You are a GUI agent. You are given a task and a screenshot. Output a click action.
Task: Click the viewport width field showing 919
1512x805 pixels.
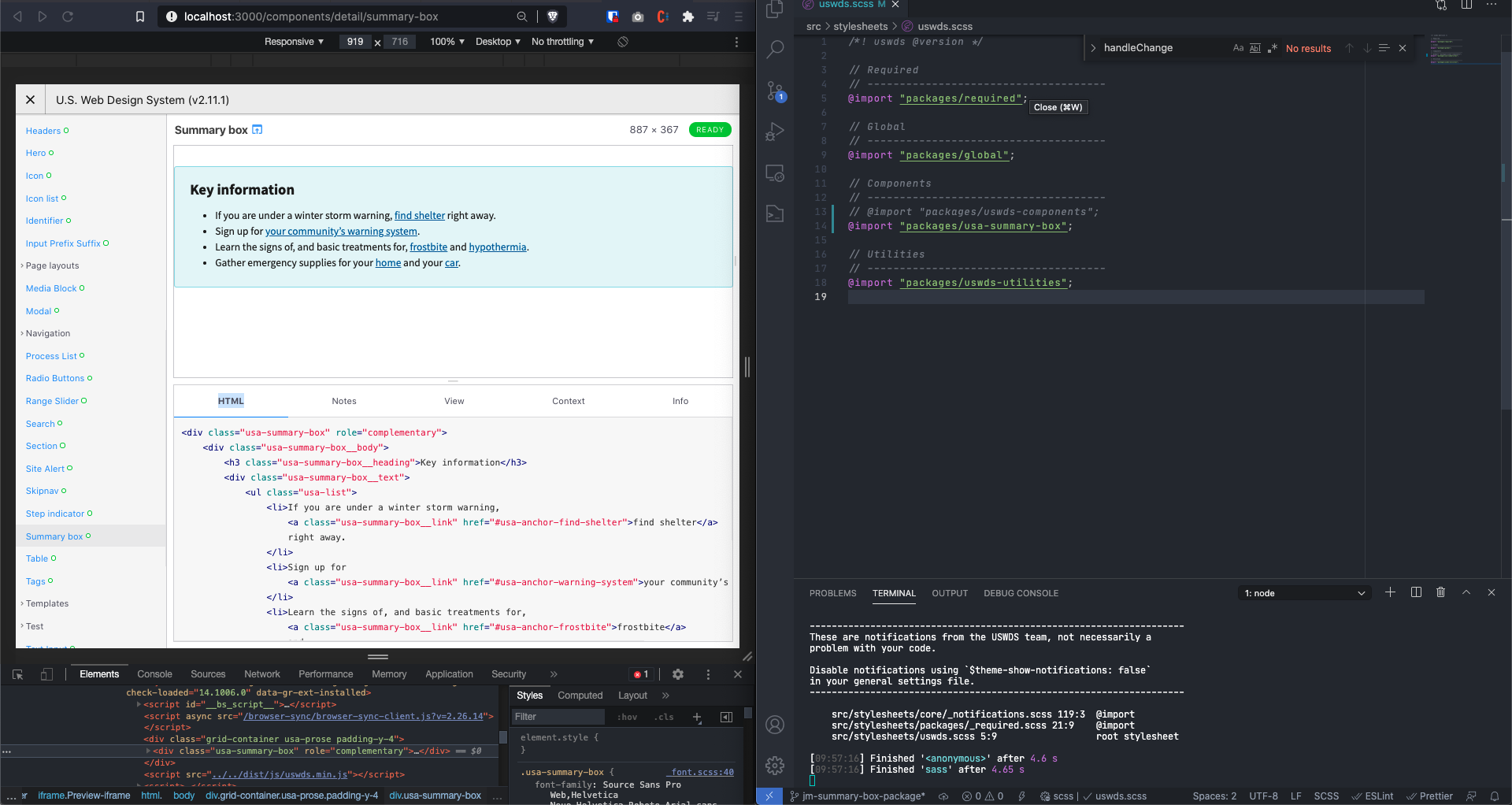click(355, 42)
